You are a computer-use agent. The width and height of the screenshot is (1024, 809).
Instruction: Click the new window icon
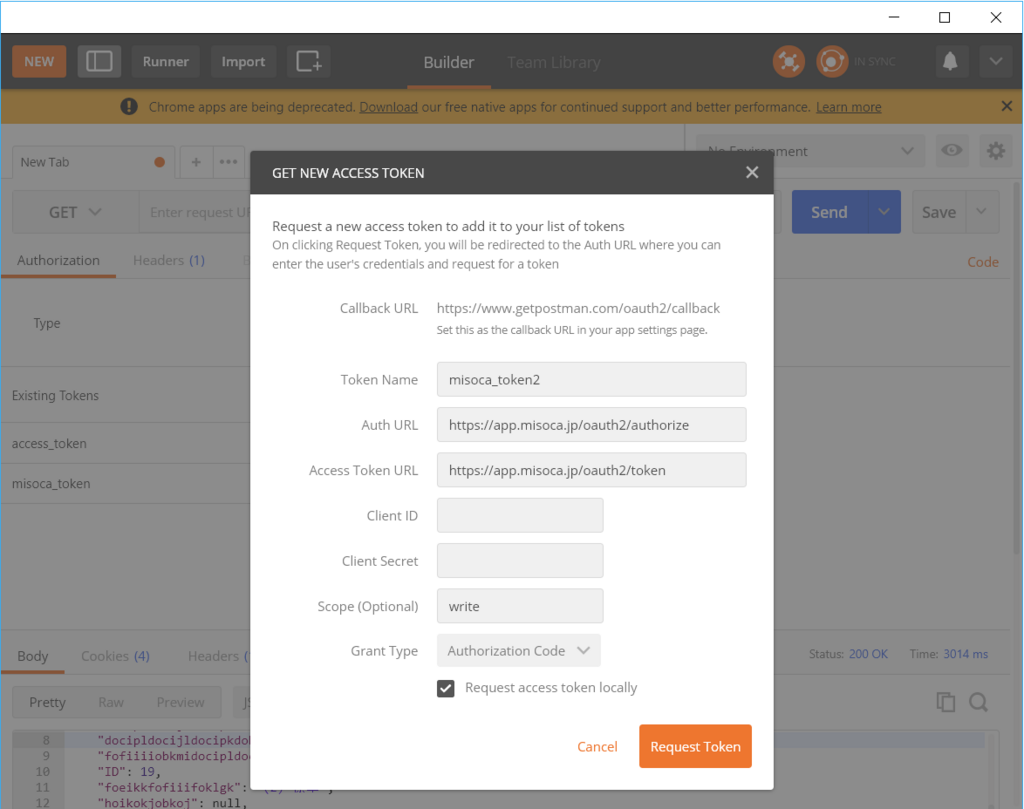pyautogui.click(x=309, y=61)
